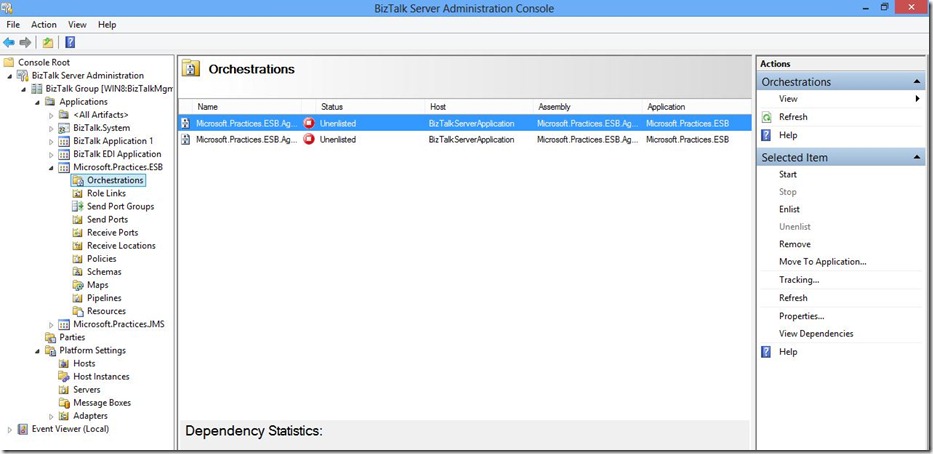The height and width of the screenshot is (454, 933).
Task: Expand the Event Viewer (Local) node
Action: (10, 429)
